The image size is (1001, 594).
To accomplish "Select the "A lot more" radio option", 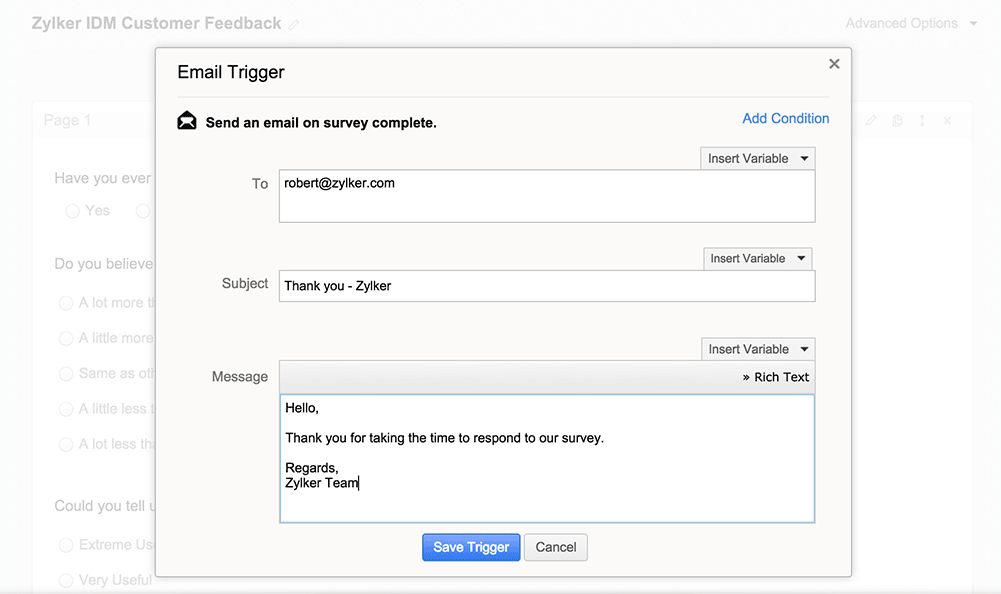I will [x=66, y=303].
